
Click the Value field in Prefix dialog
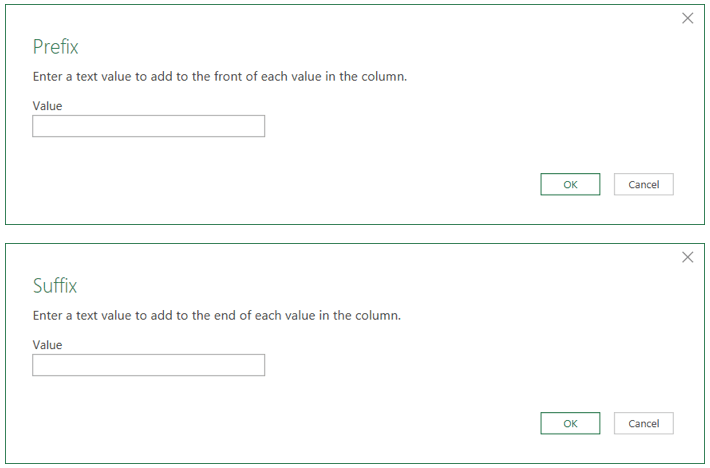click(x=148, y=126)
